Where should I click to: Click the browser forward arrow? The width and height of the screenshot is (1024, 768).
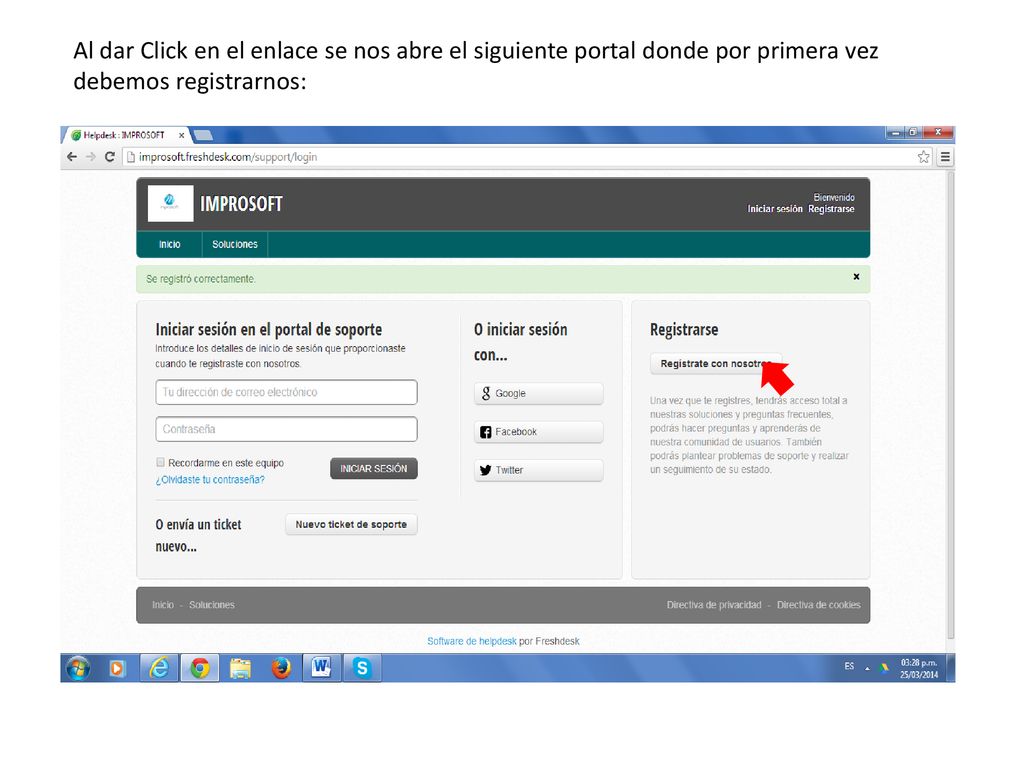click(91, 157)
